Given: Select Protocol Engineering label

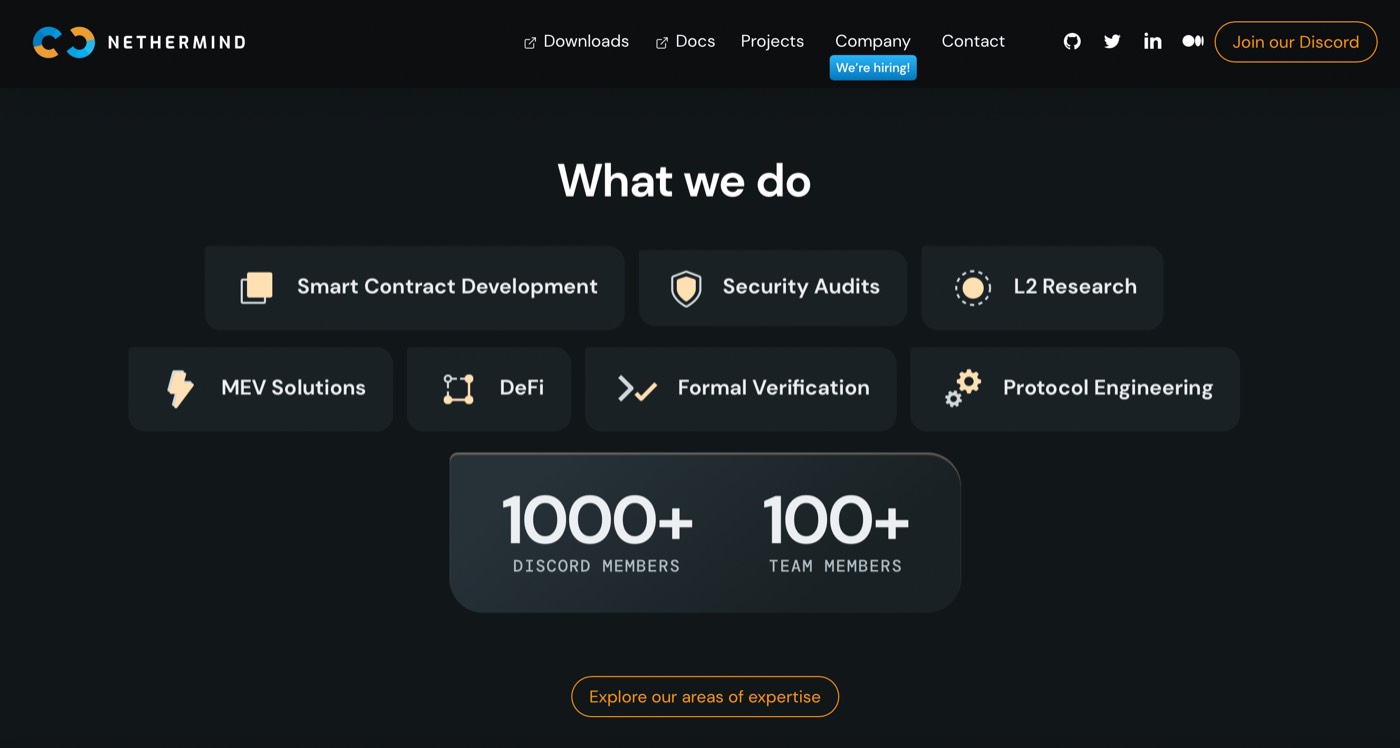Looking at the screenshot, I should coord(1108,388).
